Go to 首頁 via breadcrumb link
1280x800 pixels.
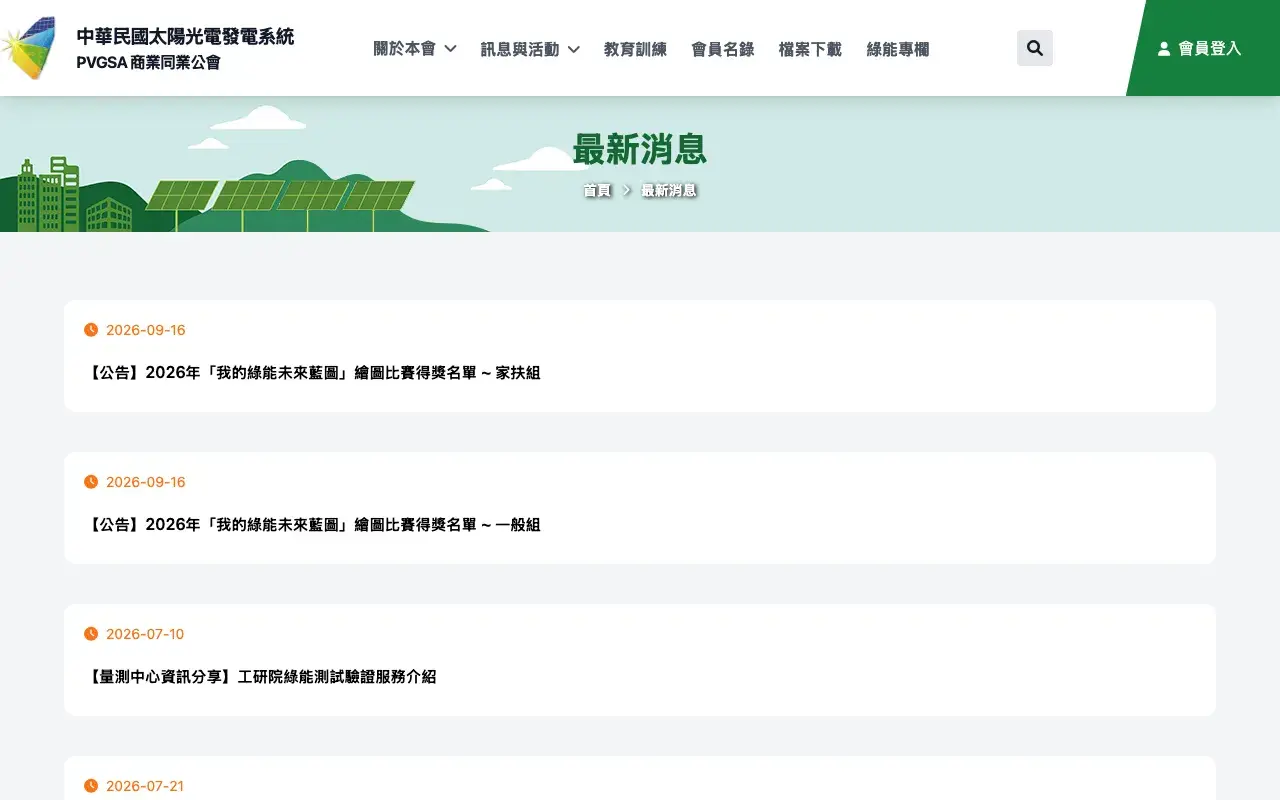(x=597, y=190)
